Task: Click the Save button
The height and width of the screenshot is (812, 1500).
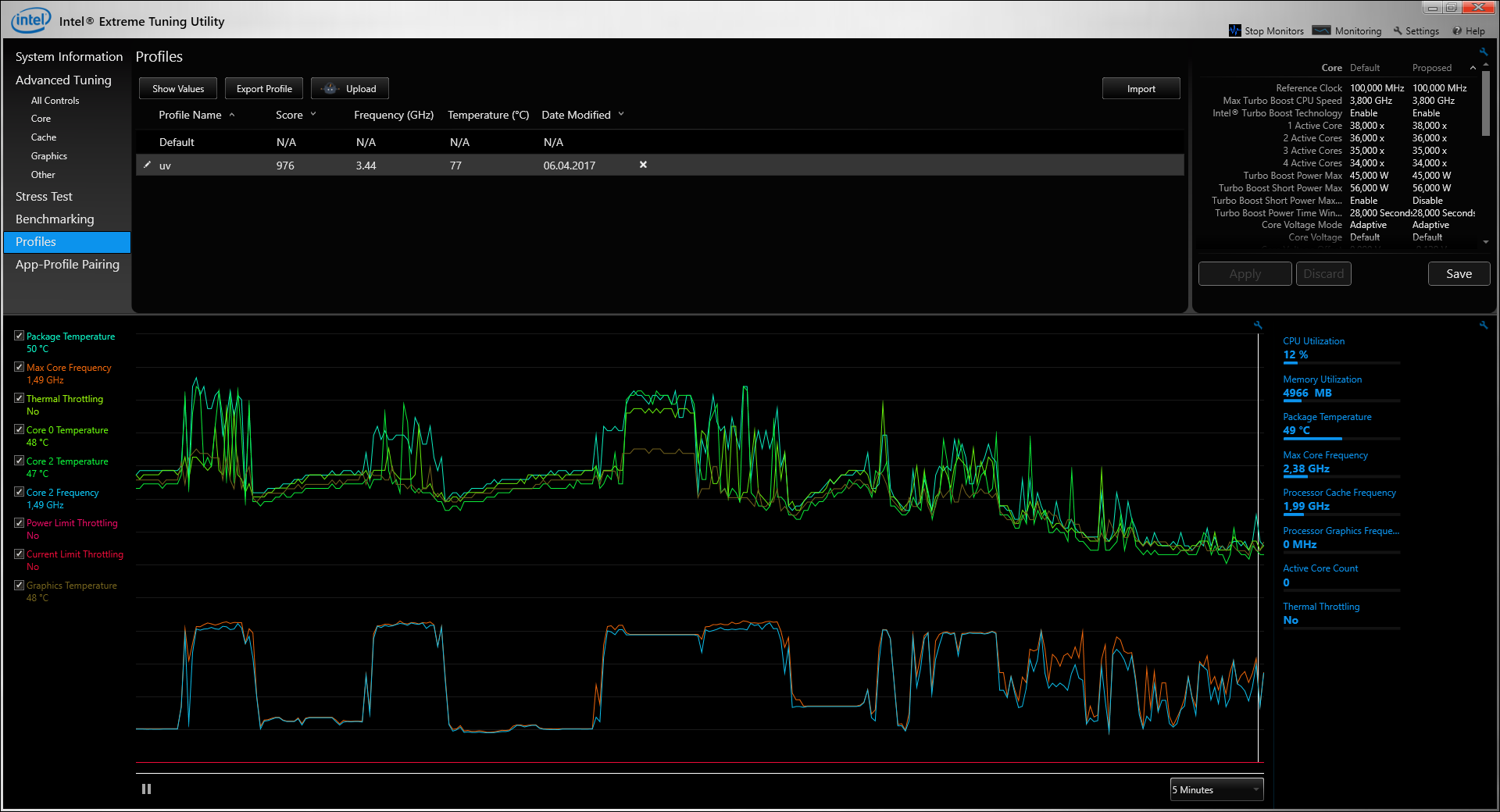Action: [x=1459, y=273]
